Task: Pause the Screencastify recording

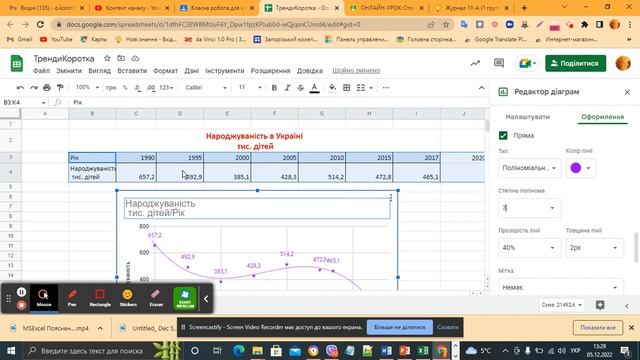Action: pyautogui.click(x=22, y=292)
